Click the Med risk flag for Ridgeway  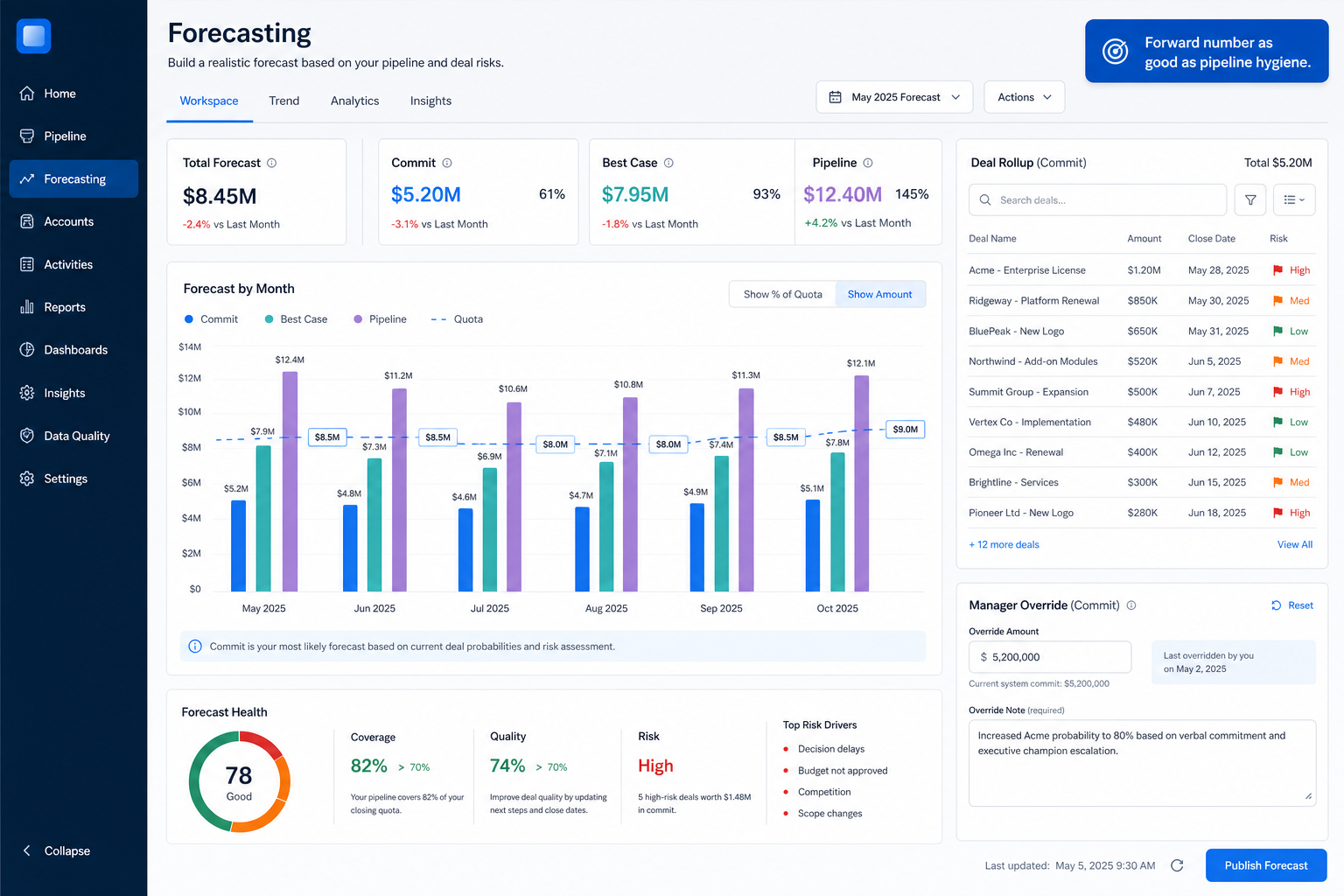tap(1278, 301)
